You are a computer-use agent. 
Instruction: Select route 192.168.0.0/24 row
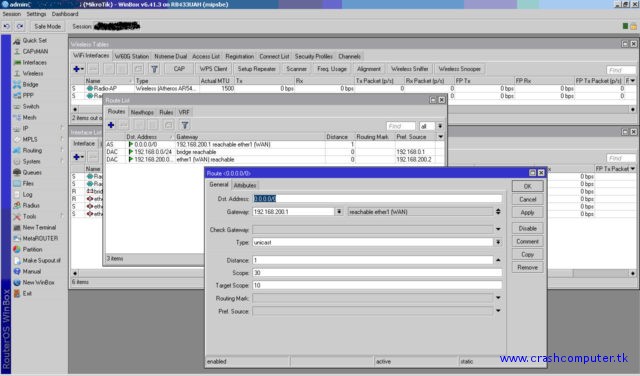tap(274, 152)
